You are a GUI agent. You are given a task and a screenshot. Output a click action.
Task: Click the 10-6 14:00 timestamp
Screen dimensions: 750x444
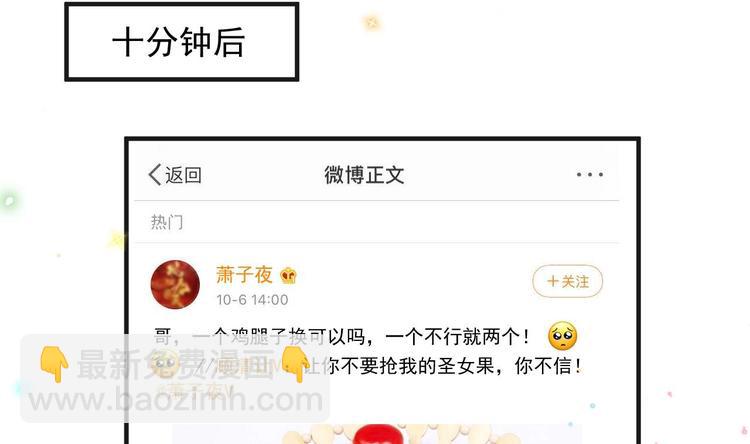click(252, 300)
